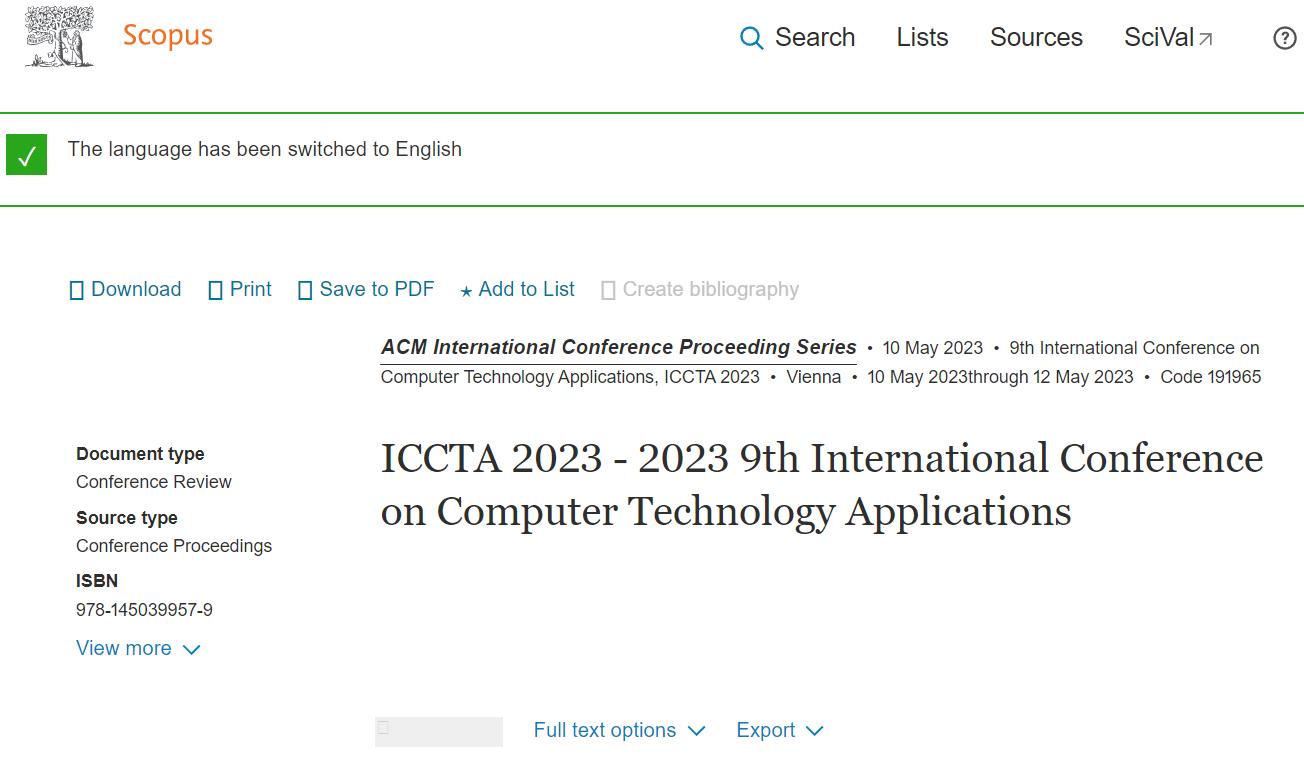Click the magnifying glass search icon
The height and width of the screenshot is (776, 1304).
[x=751, y=39]
